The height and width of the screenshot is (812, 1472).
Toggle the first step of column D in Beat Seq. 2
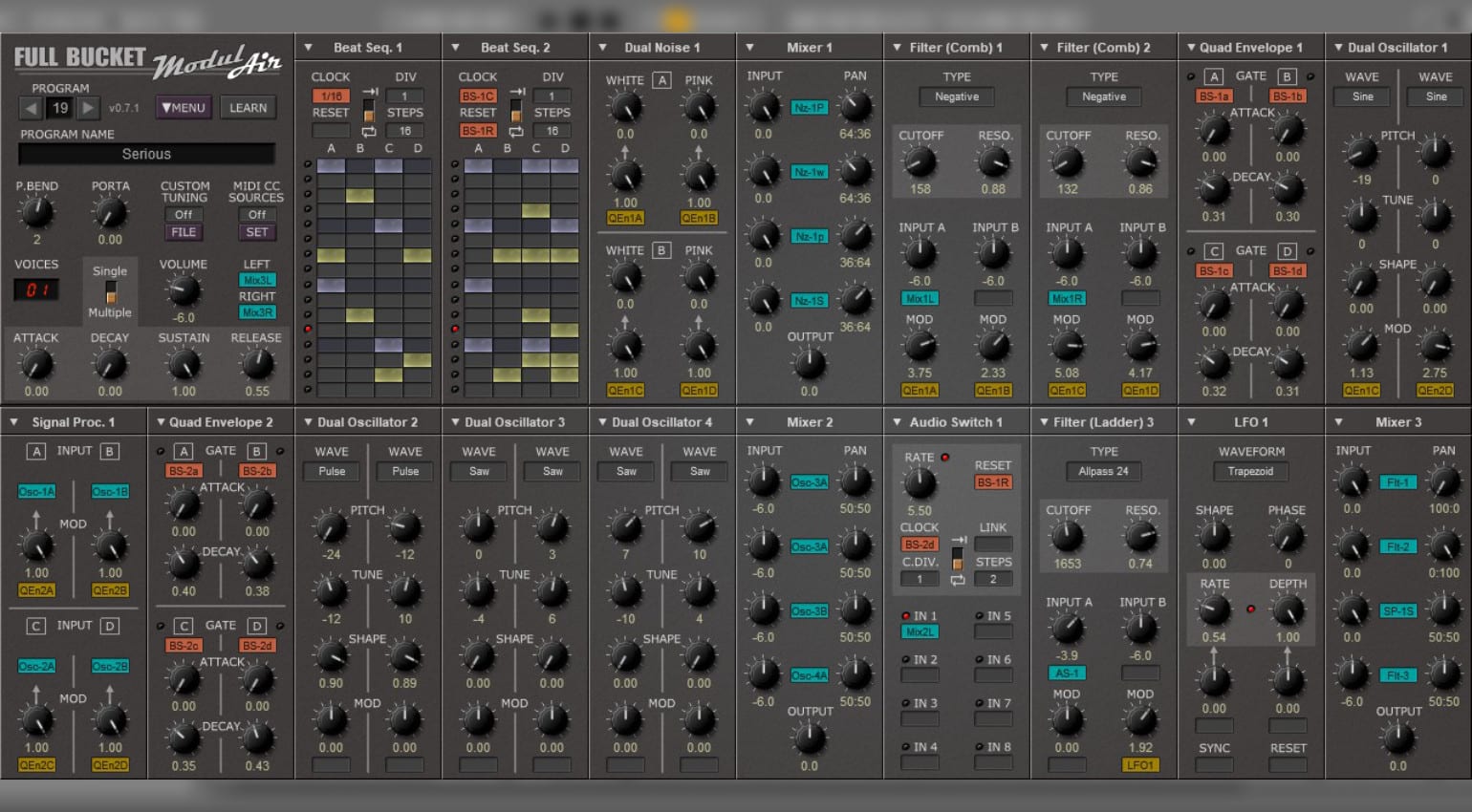(564, 165)
